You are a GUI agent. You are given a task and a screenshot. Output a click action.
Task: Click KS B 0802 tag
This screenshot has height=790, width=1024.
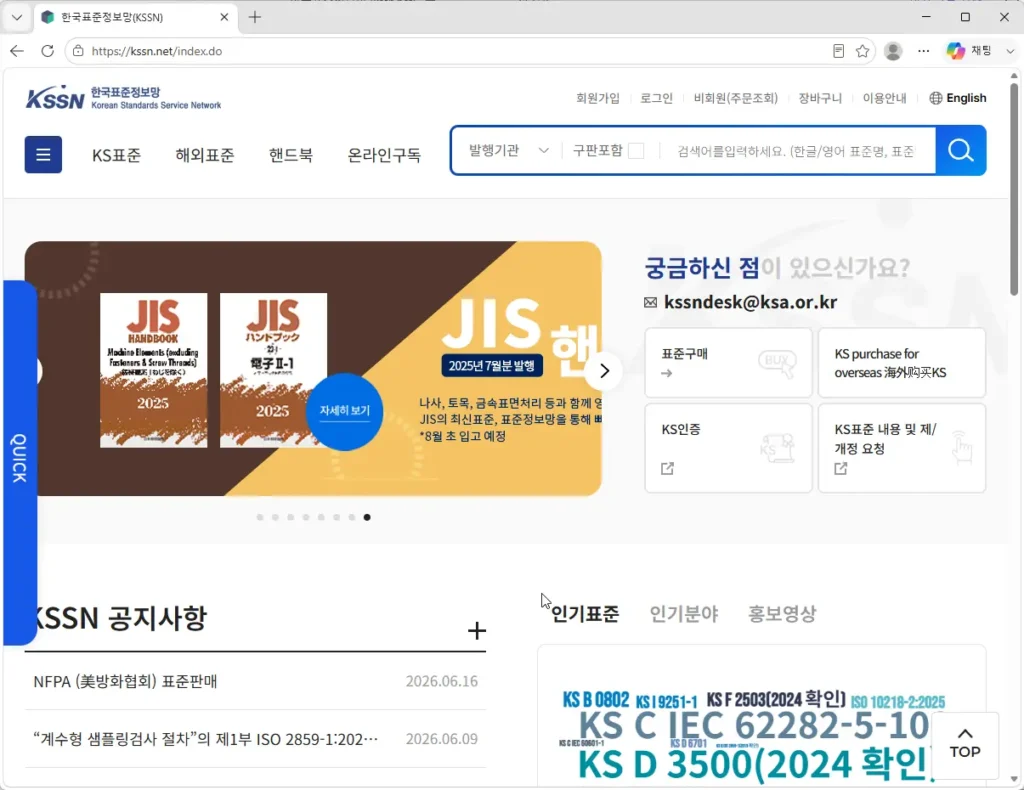[x=596, y=700]
